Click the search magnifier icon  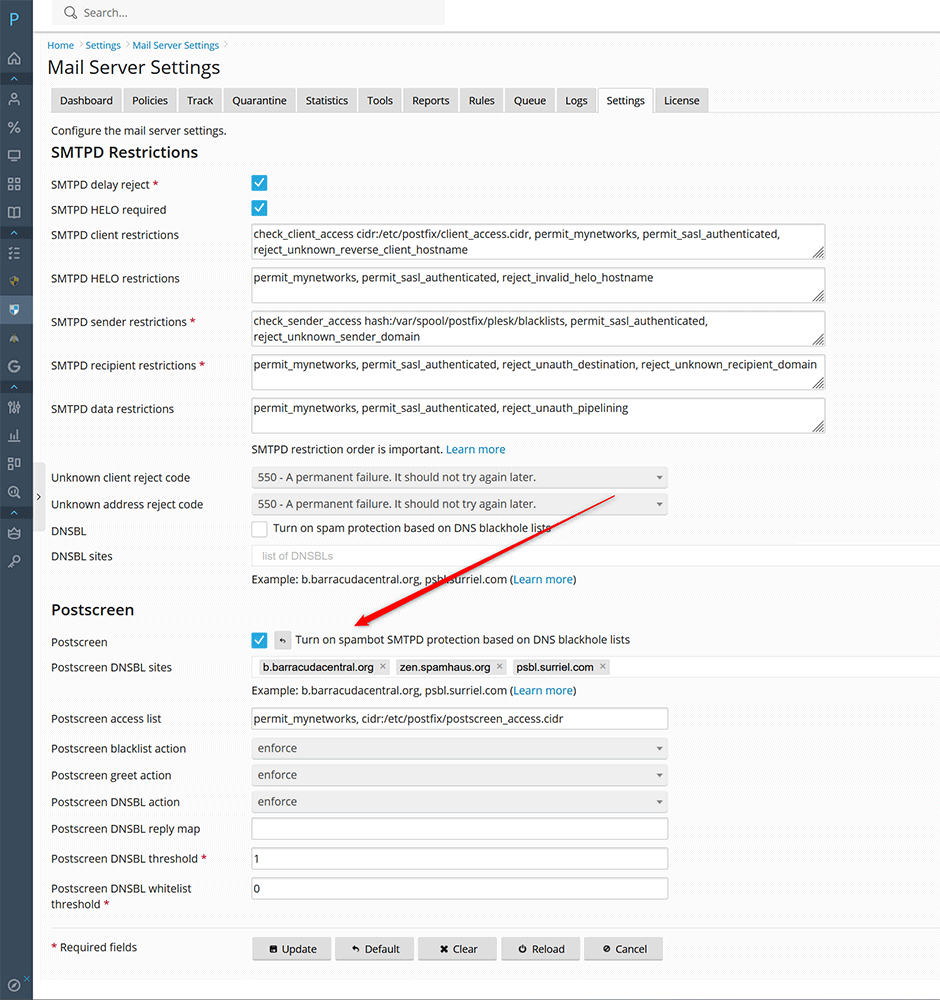(71, 13)
